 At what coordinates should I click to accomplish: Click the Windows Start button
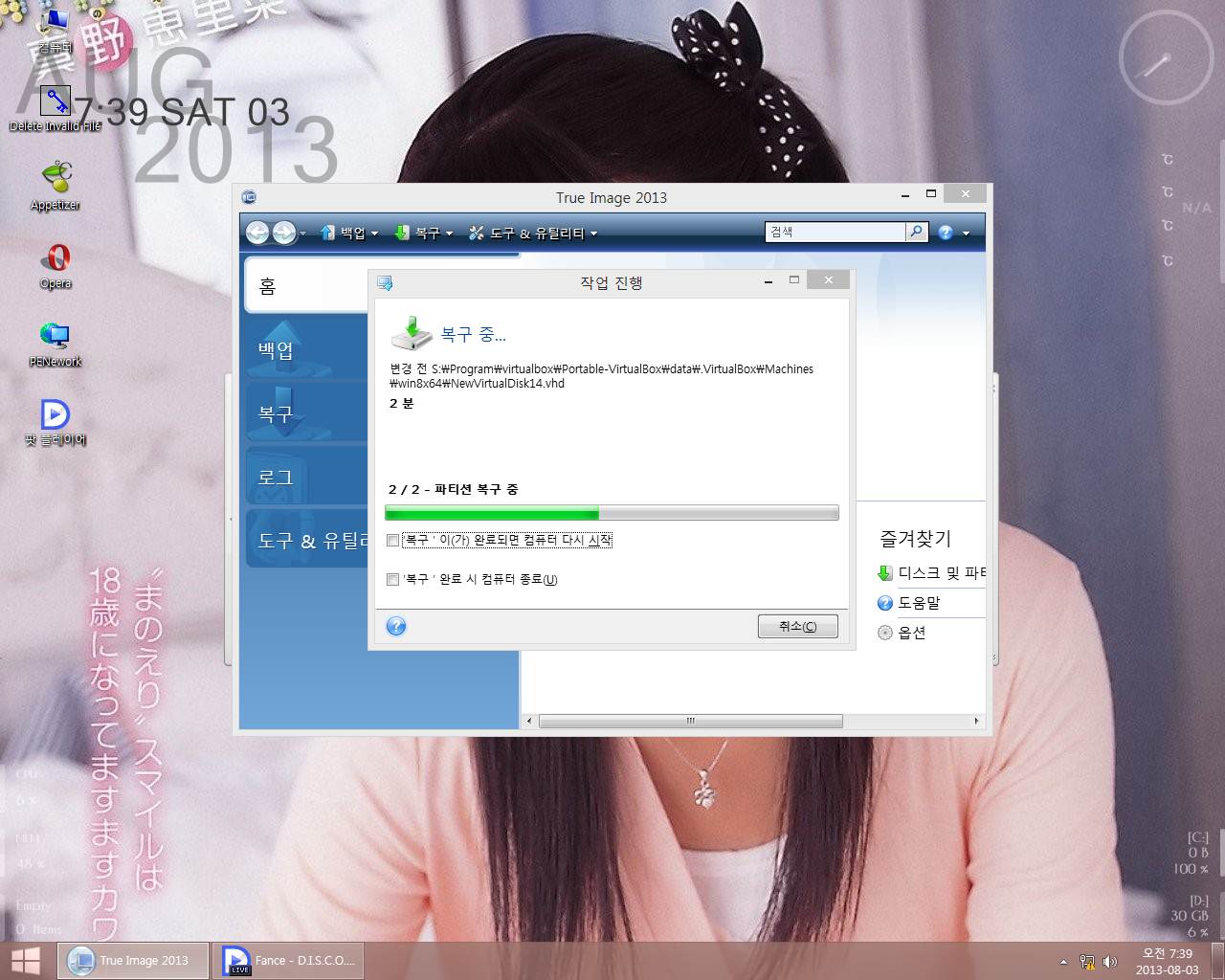click(26, 961)
